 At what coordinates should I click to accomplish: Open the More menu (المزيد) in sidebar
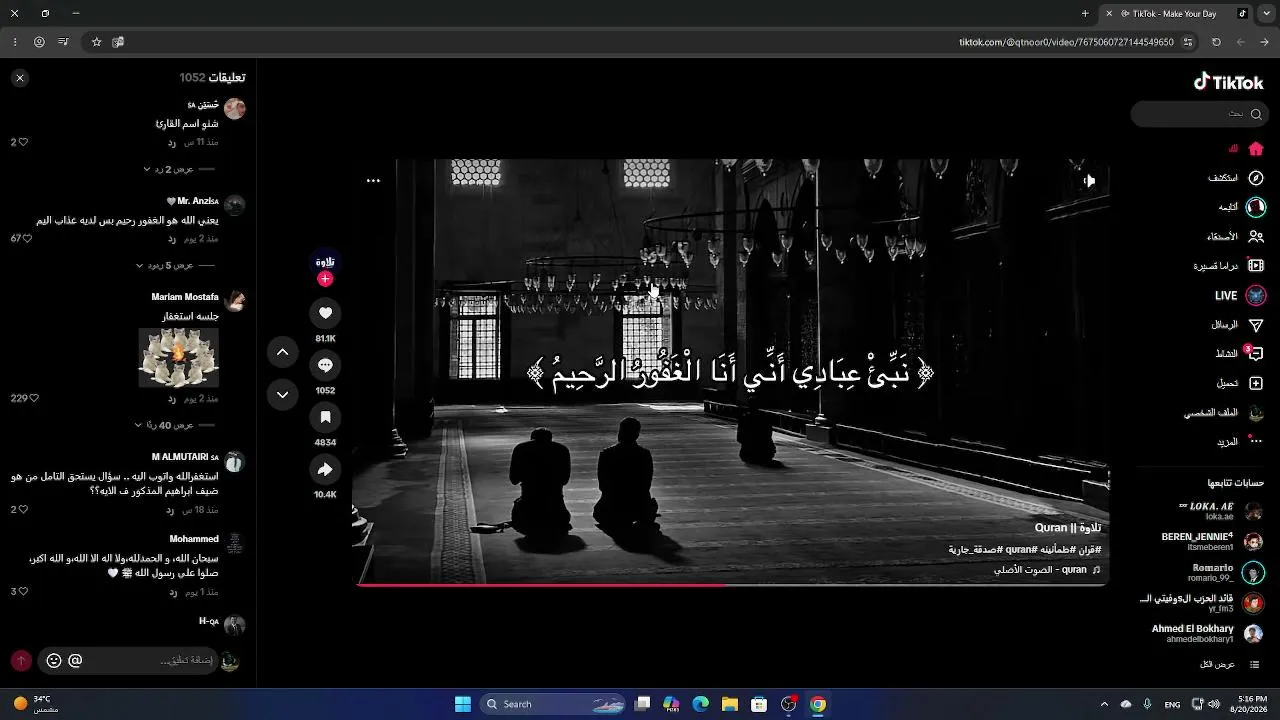coord(1256,442)
